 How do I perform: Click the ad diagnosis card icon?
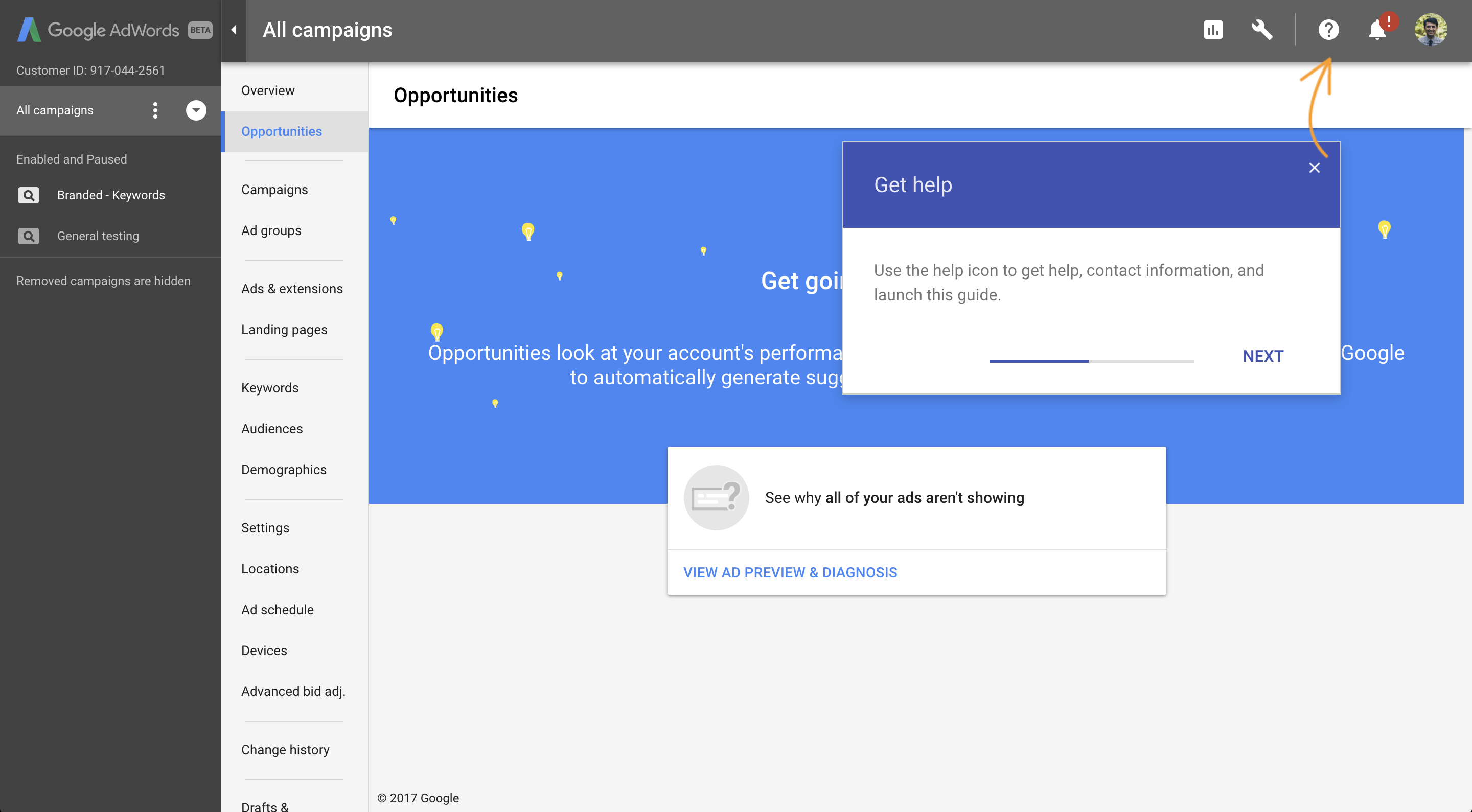pyautogui.click(x=716, y=498)
